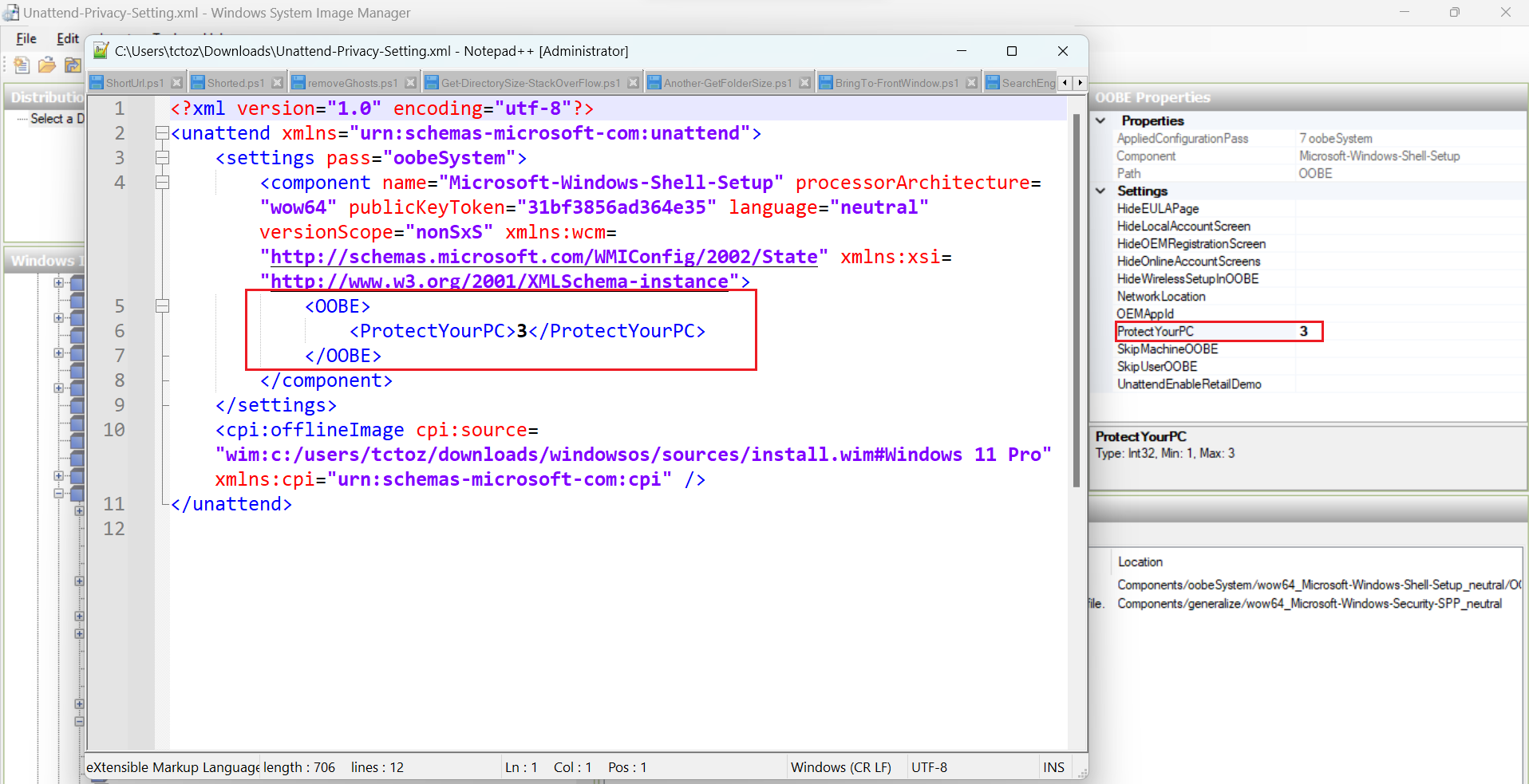The height and width of the screenshot is (784, 1529).
Task: Click 'Select a D' distribution share item
Action: (57, 119)
